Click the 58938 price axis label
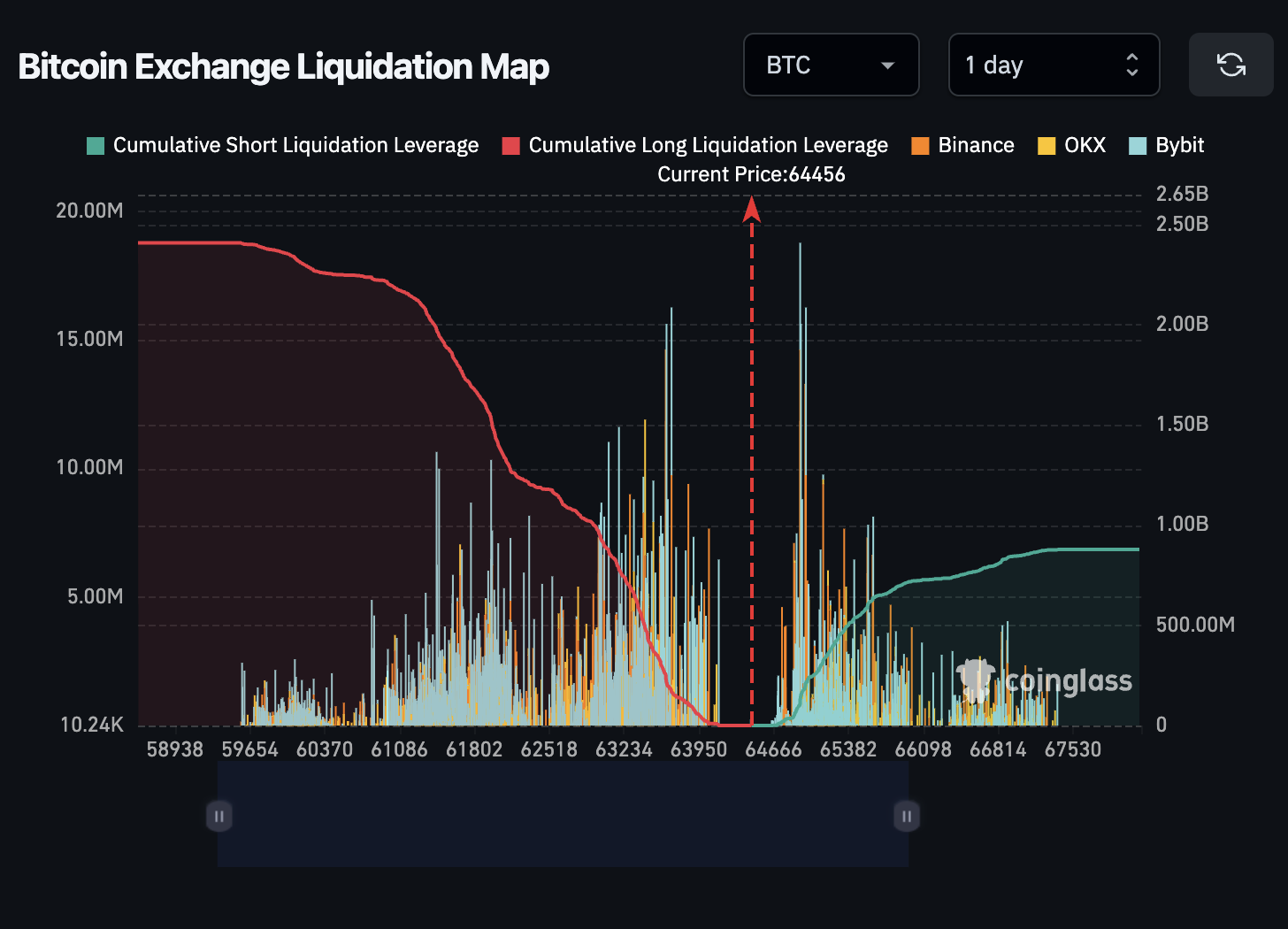The width and height of the screenshot is (1288, 929). tap(175, 749)
